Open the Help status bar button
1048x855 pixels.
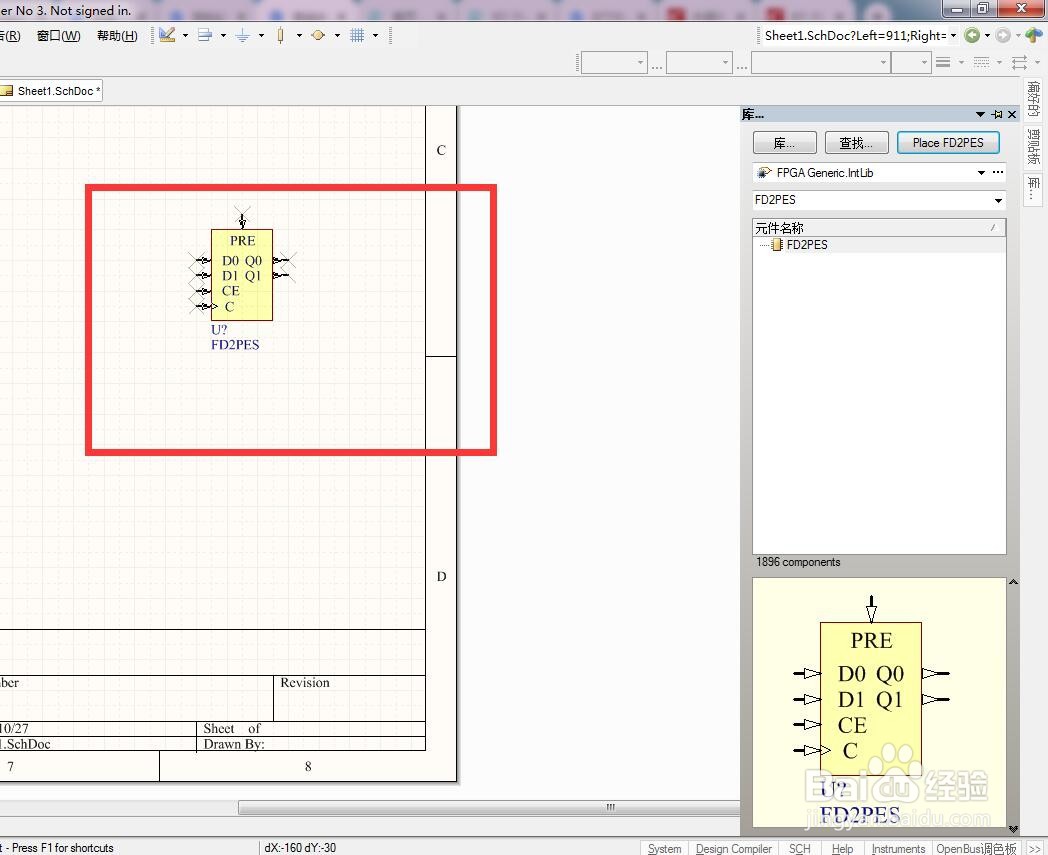click(842, 848)
